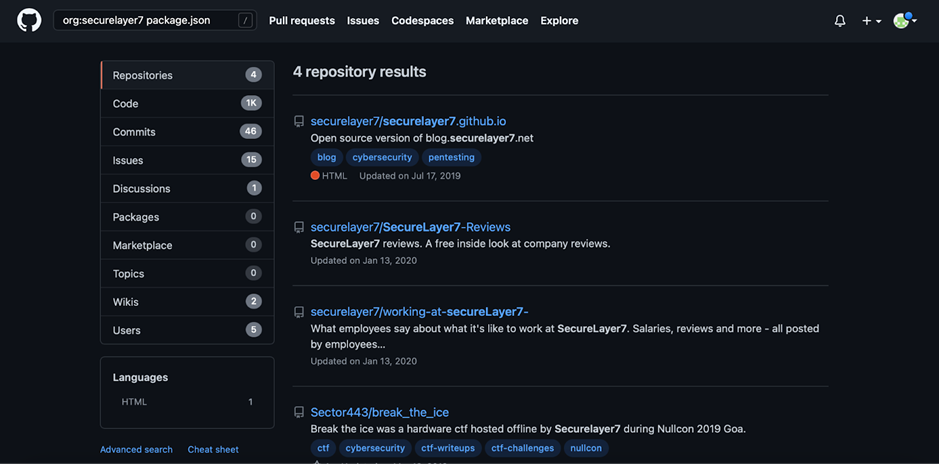Click the orange HTML language dot
The height and width of the screenshot is (464, 939).
pyautogui.click(x=315, y=176)
